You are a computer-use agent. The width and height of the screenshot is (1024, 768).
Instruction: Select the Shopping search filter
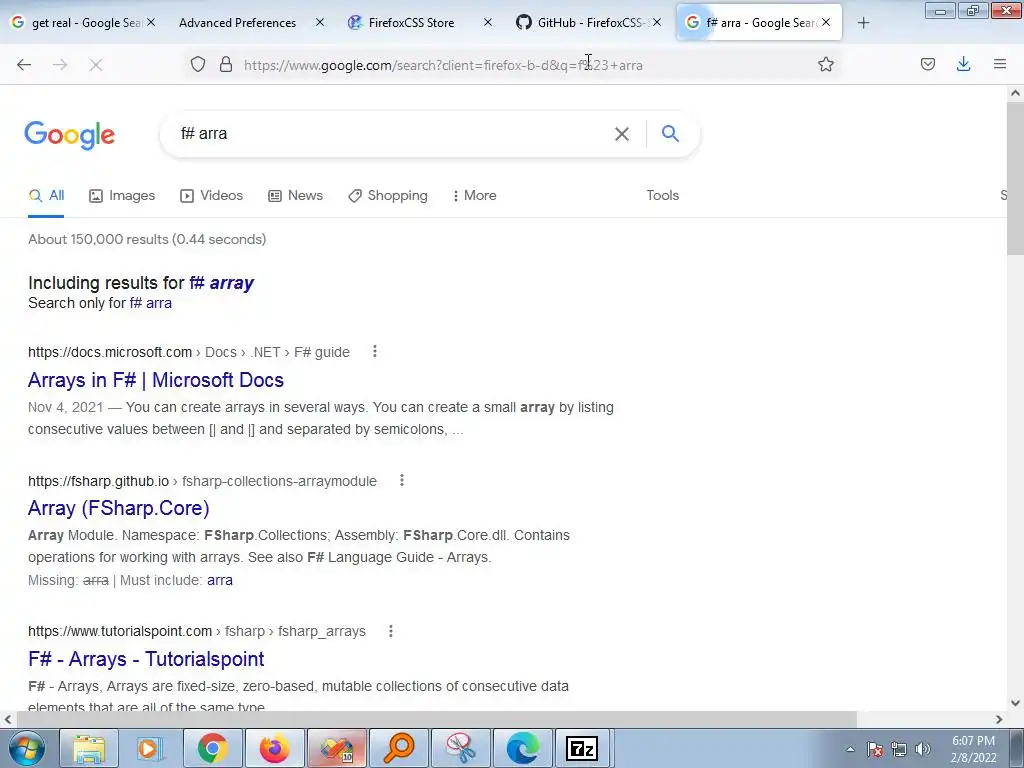coord(388,195)
